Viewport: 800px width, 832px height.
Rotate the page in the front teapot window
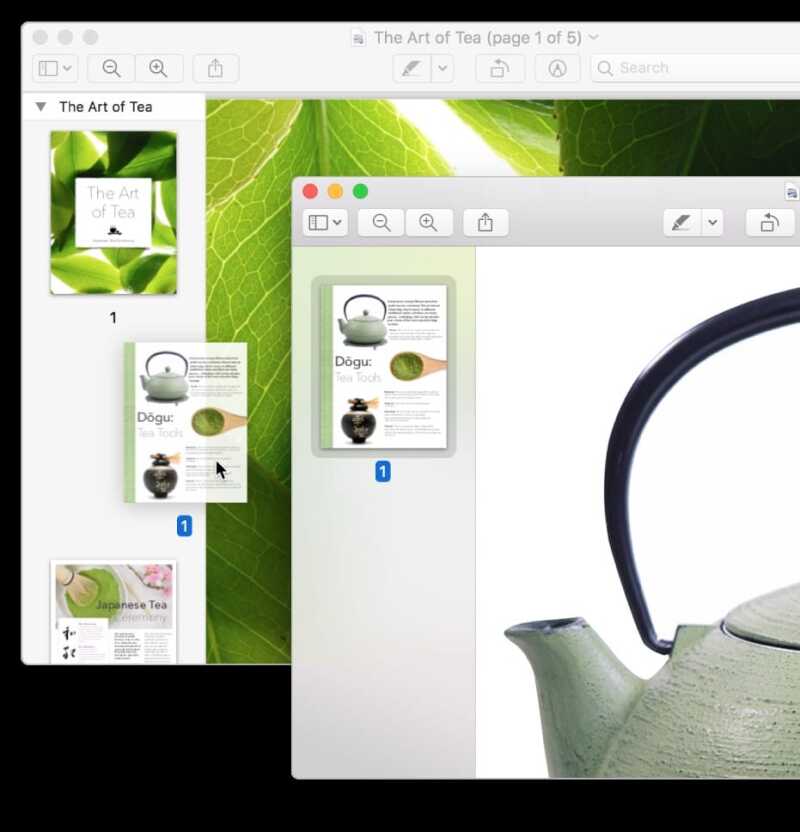click(x=769, y=223)
